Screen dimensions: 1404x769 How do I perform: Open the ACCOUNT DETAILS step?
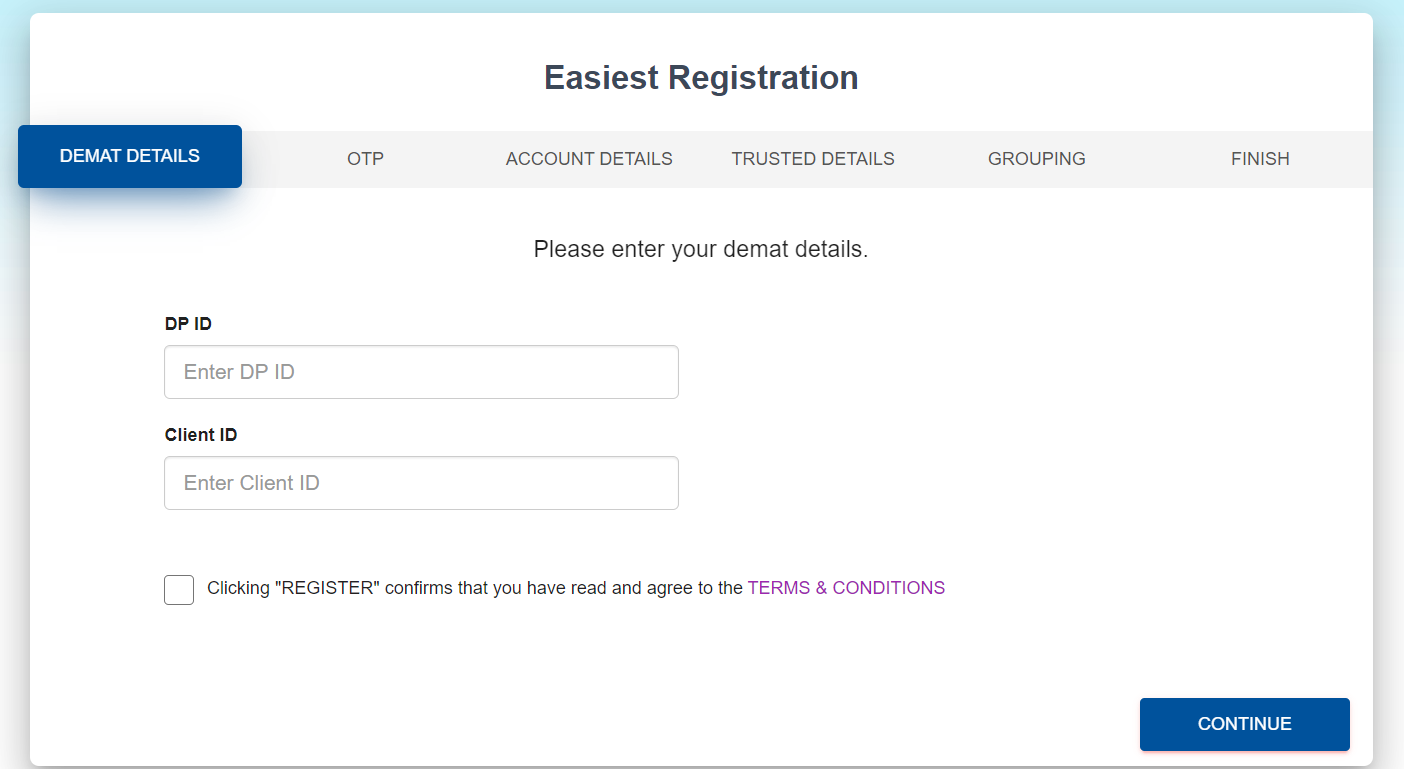[589, 159]
